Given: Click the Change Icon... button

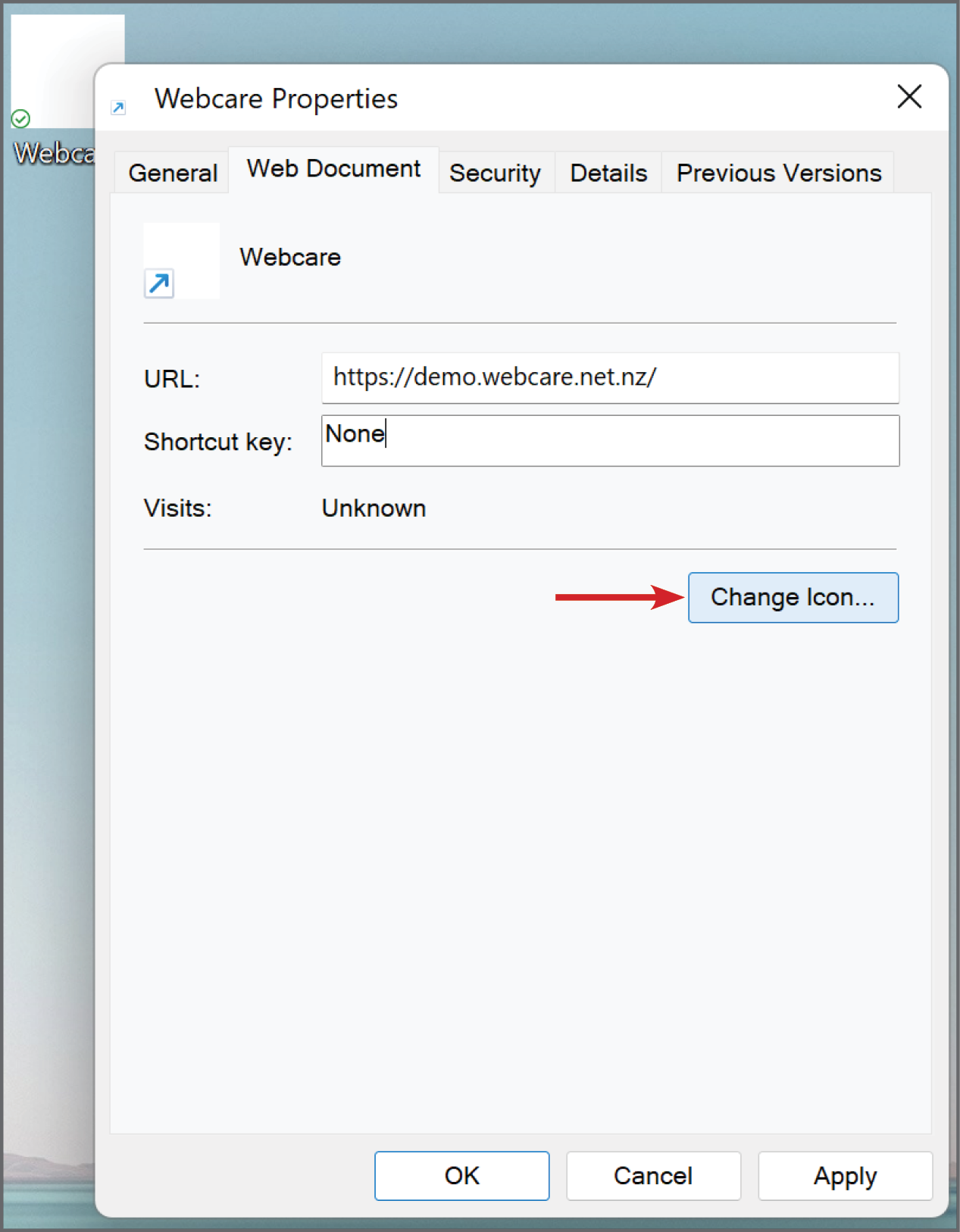Looking at the screenshot, I should [x=793, y=598].
